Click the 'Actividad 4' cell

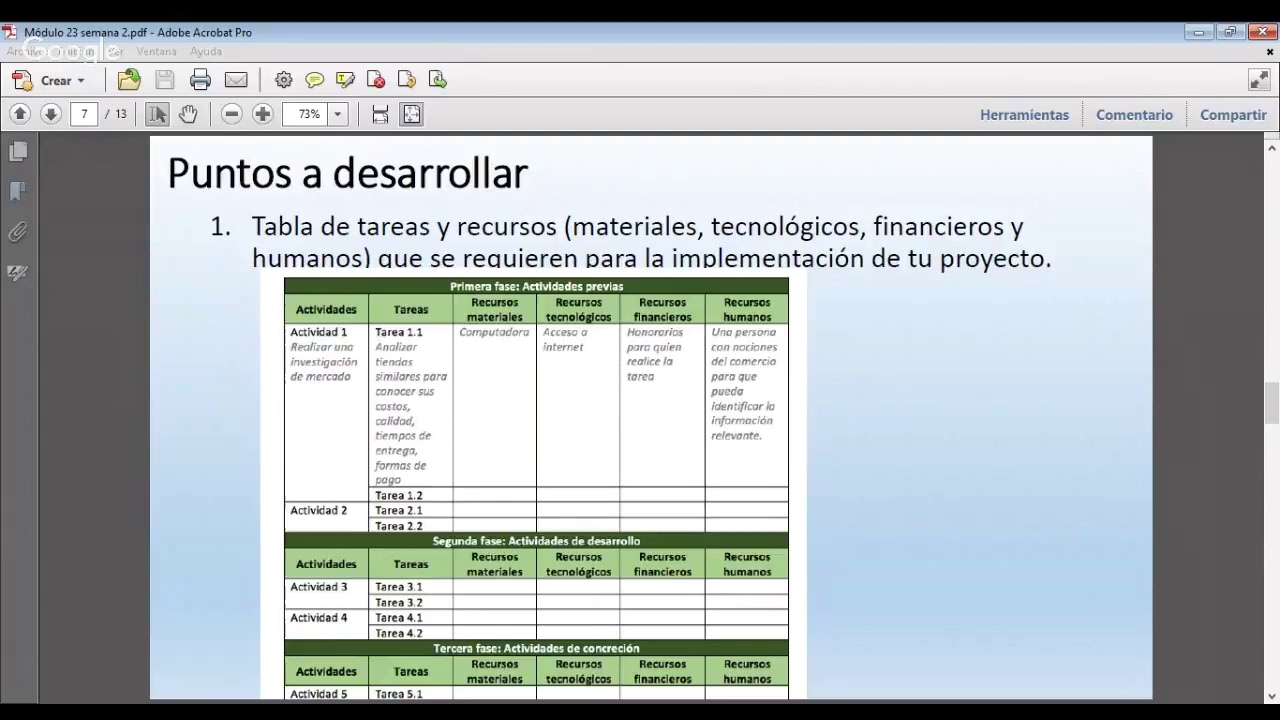(326, 625)
